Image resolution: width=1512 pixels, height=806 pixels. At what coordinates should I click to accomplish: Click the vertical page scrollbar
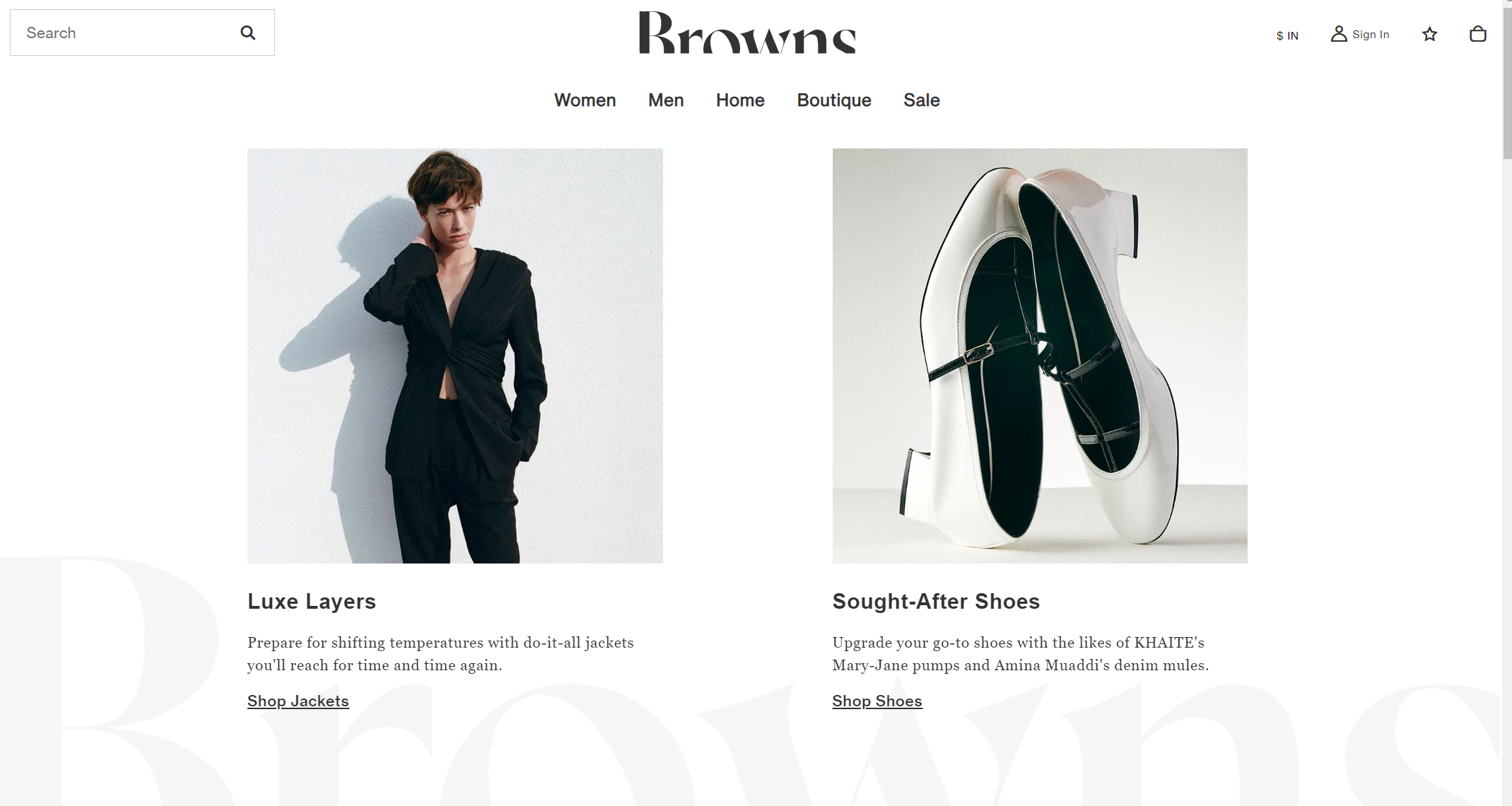(x=1507, y=403)
